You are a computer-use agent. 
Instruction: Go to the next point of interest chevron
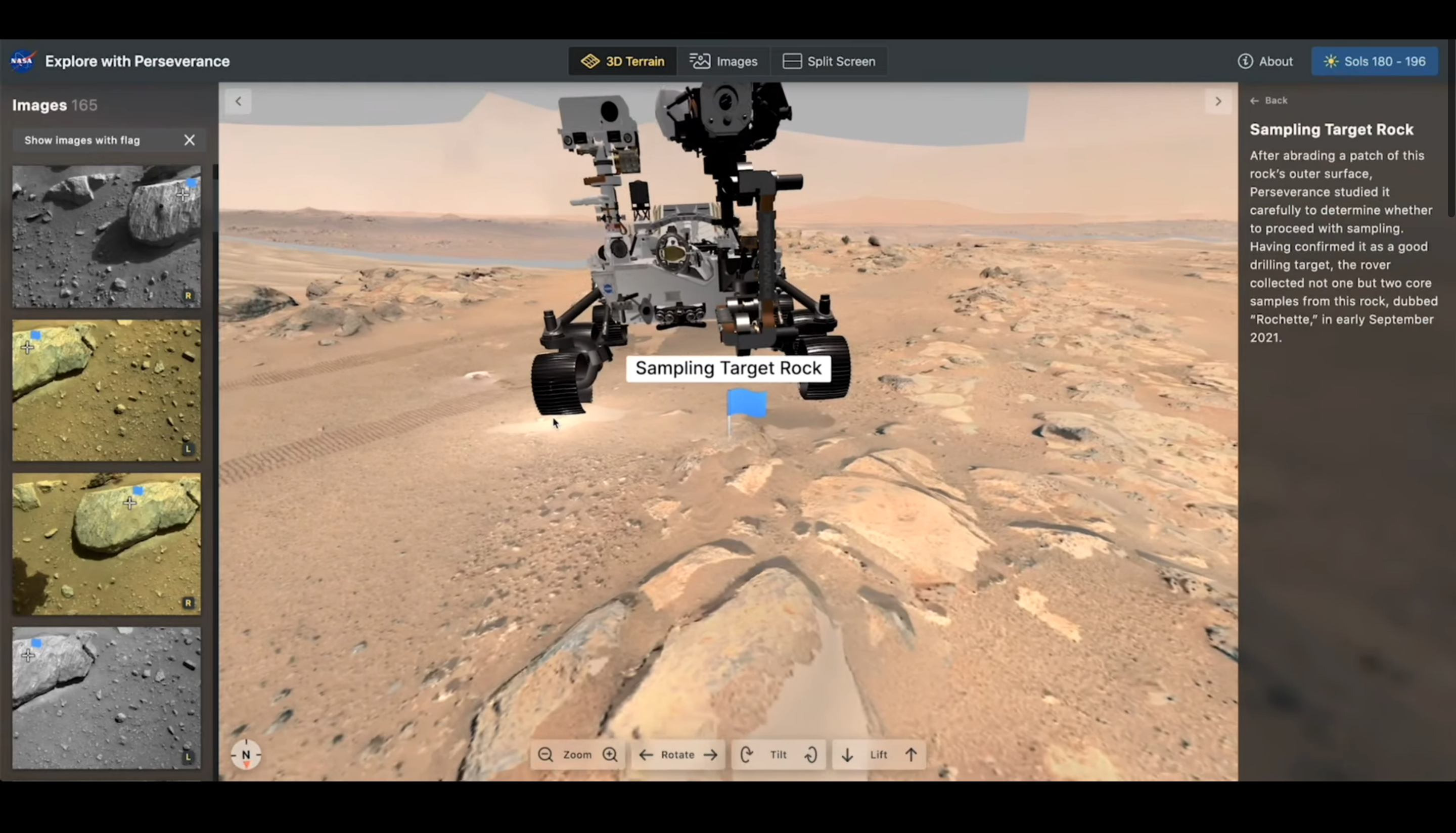point(1218,102)
